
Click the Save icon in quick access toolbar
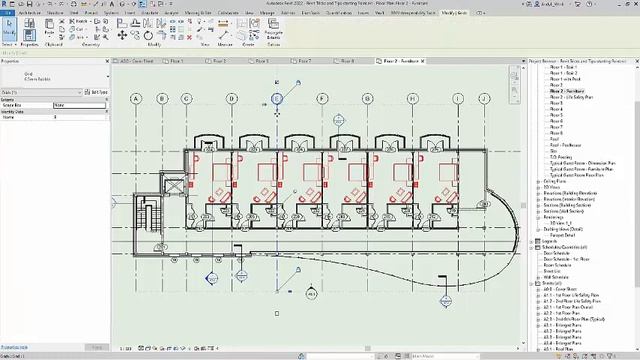coord(29,4)
